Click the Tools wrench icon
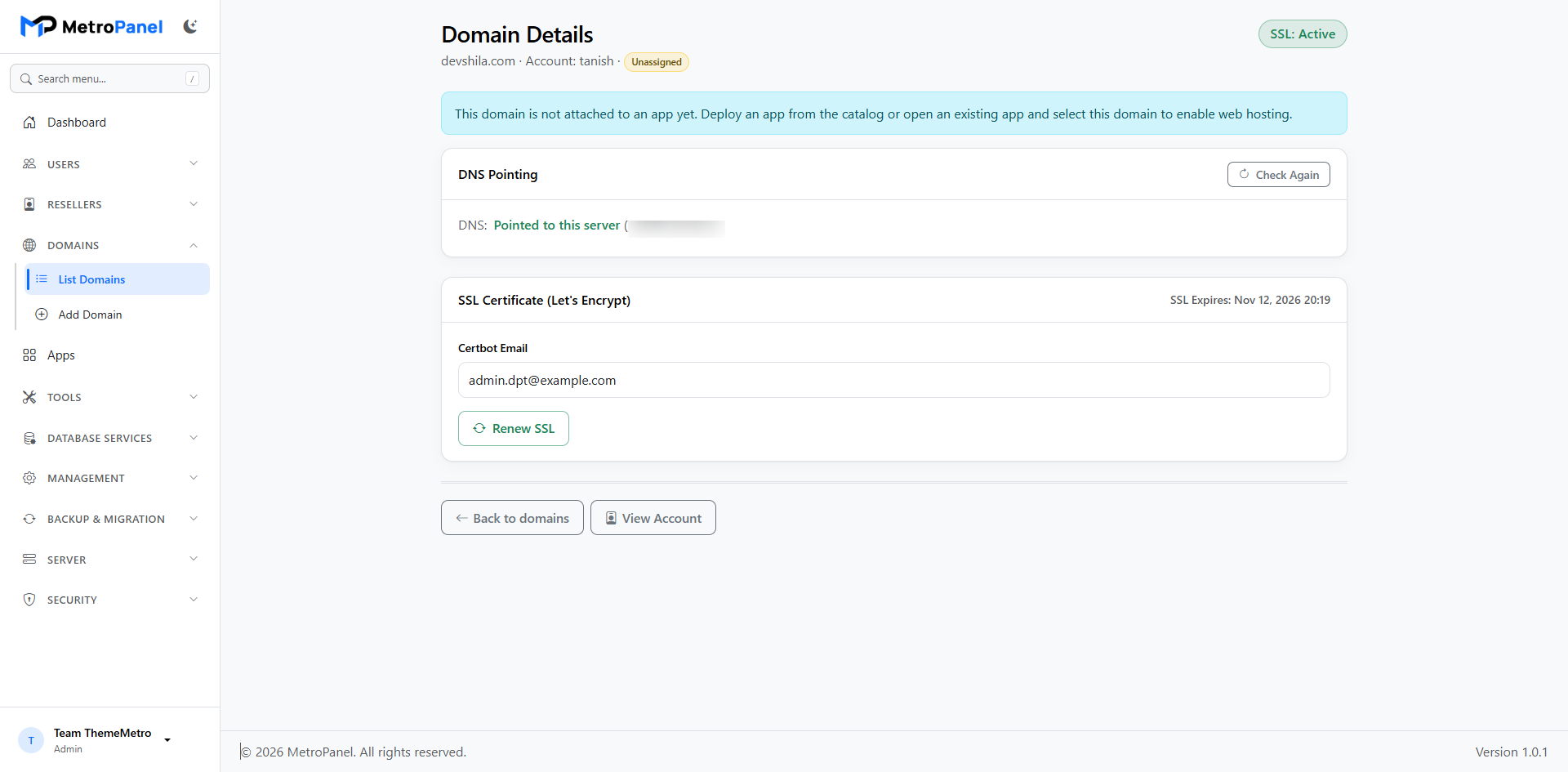Screen dimensions: 1568x772 (x=29, y=397)
